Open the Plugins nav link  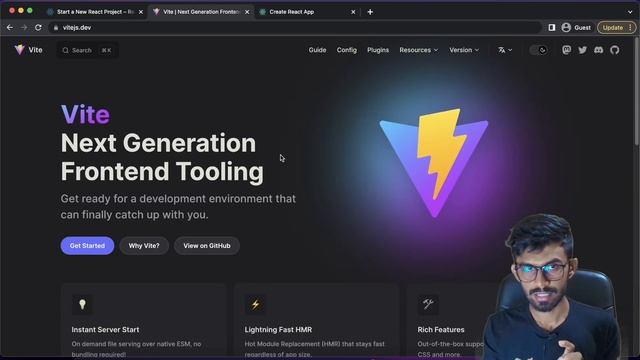pos(378,50)
